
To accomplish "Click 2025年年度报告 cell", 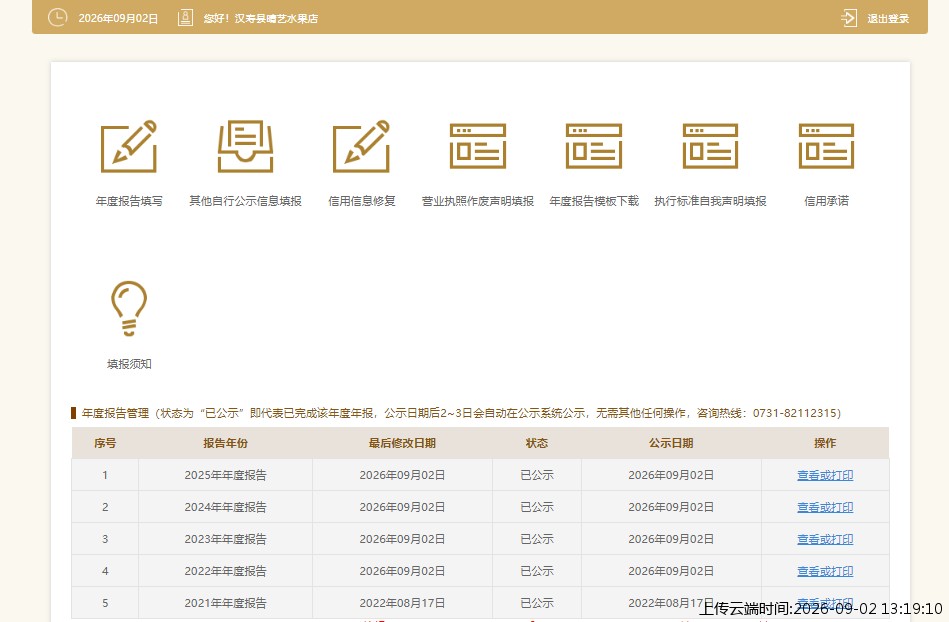I will [x=225, y=475].
